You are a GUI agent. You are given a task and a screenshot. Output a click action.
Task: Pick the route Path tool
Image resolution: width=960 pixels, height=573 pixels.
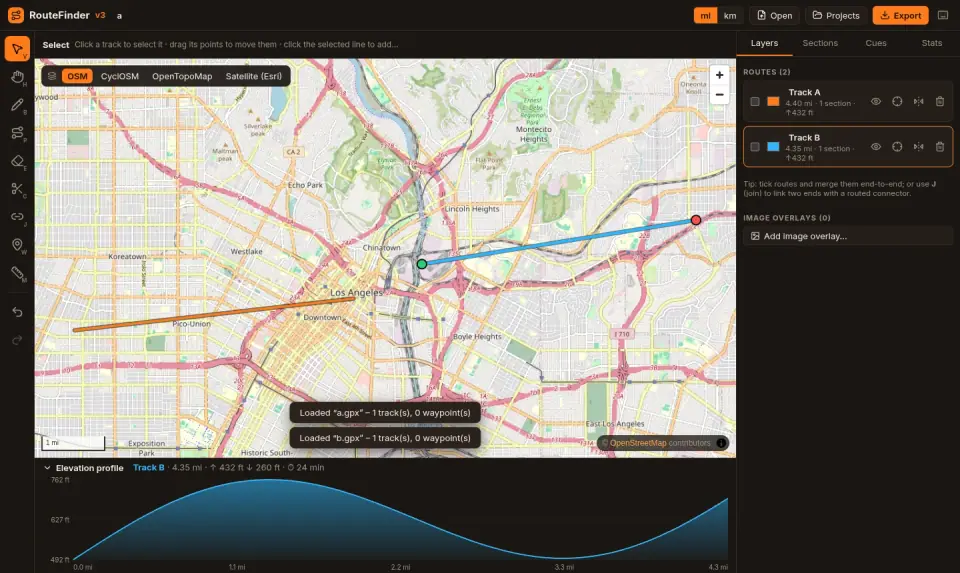click(17, 133)
